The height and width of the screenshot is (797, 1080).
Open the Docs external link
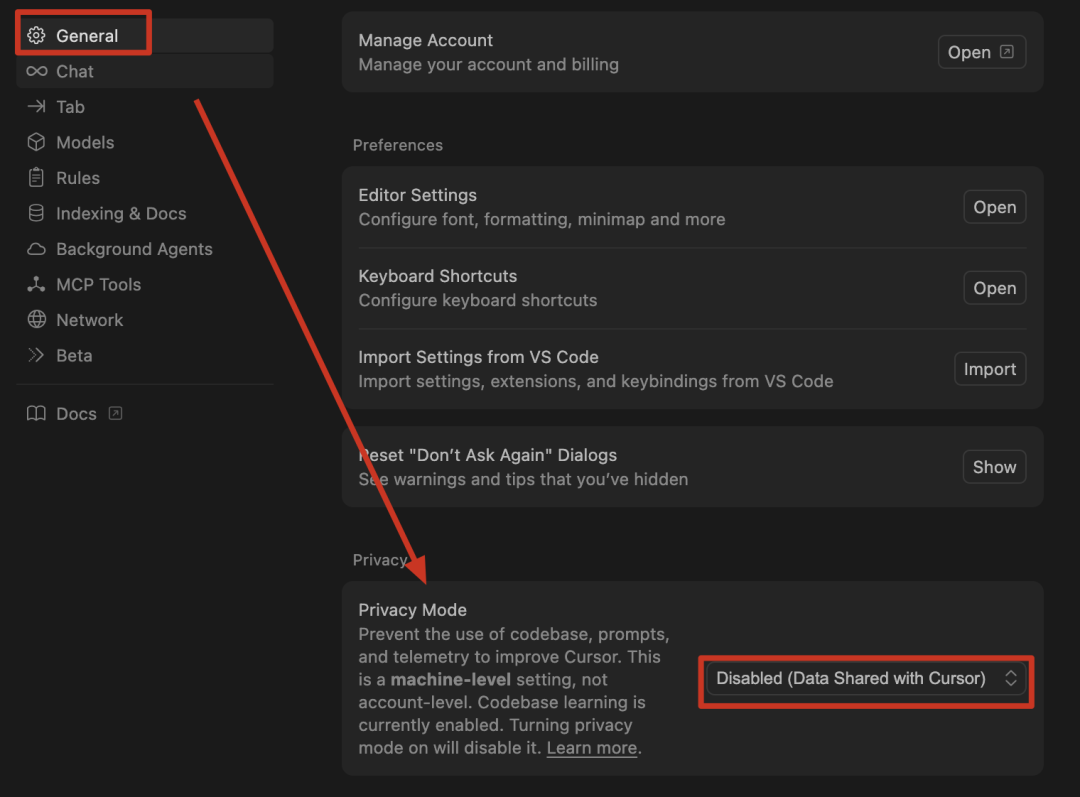pos(145,413)
